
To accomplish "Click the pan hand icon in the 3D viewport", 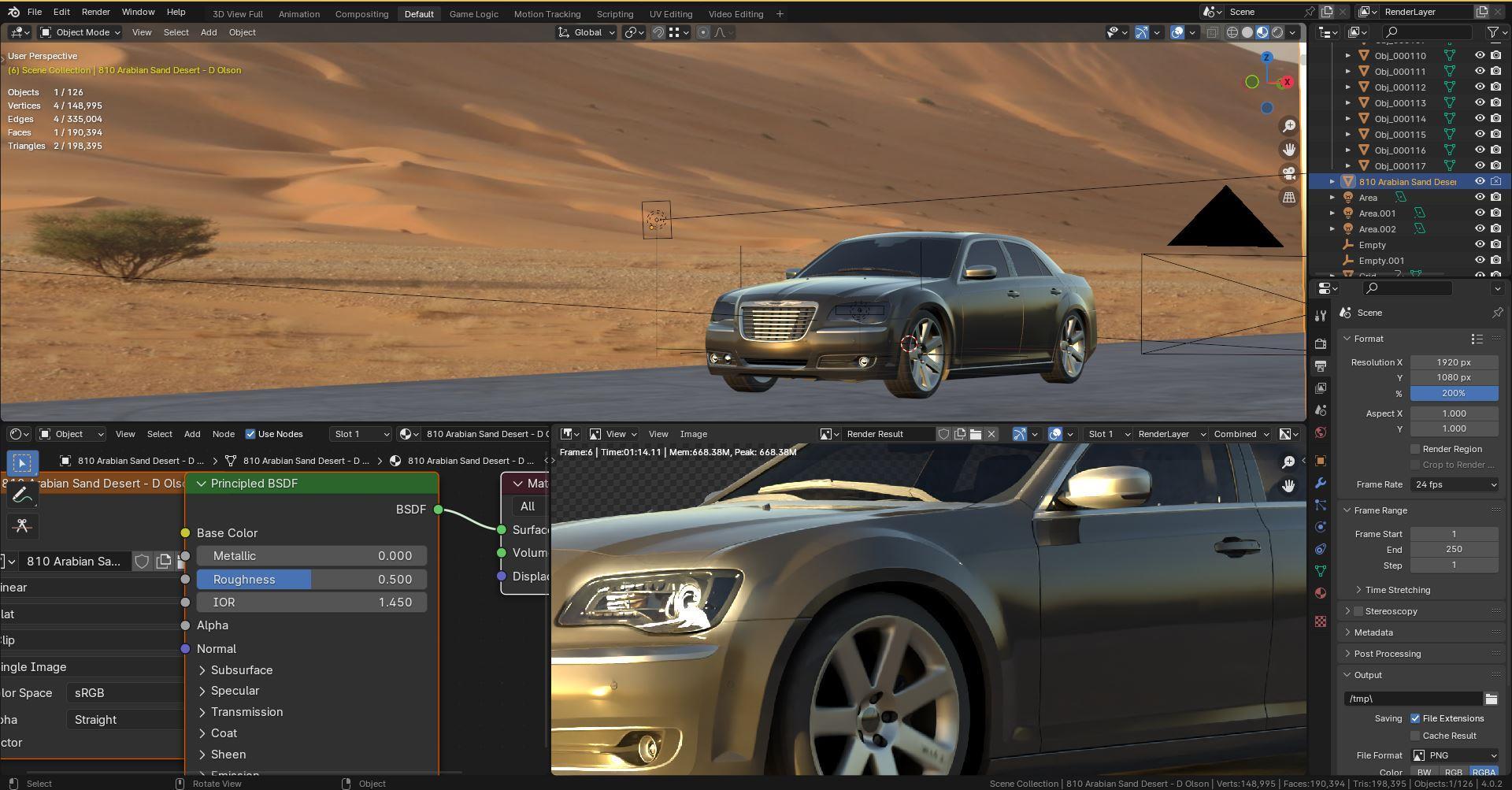I will [x=1288, y=150].
